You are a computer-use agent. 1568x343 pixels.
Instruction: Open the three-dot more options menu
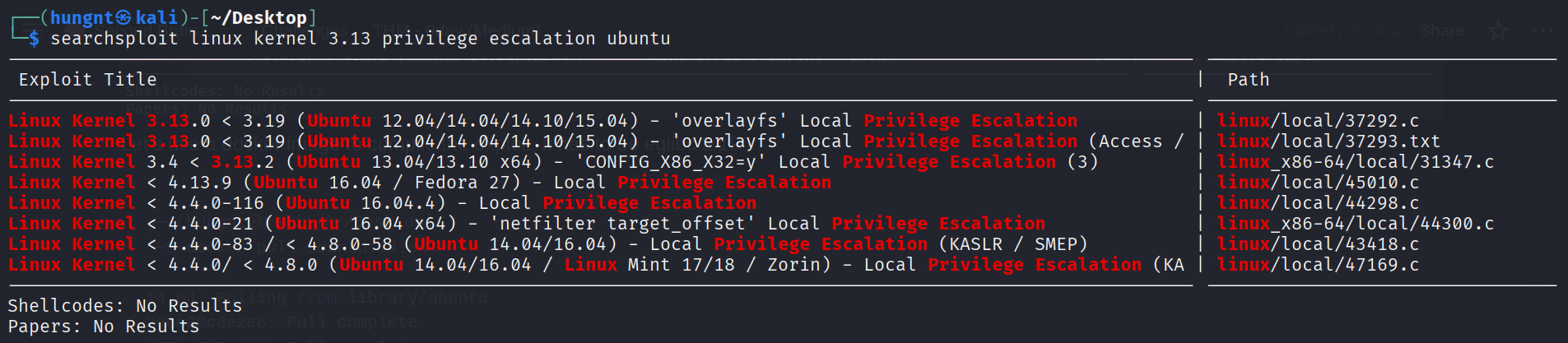[1542, 31]
